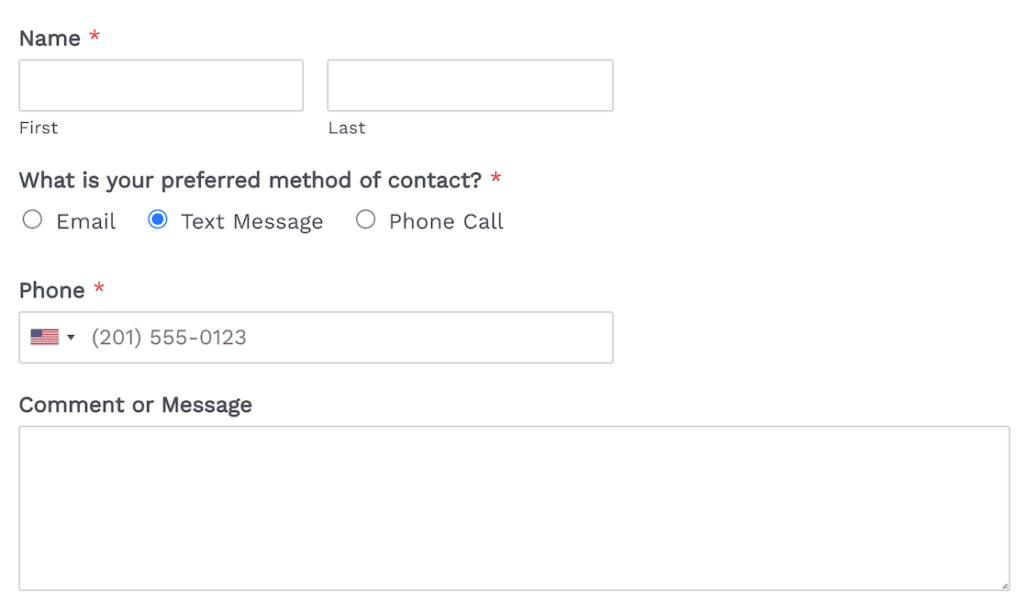Click the textarea resize handle corner
Viewport: 1024px width, 602px height.
click(1004, 585)
